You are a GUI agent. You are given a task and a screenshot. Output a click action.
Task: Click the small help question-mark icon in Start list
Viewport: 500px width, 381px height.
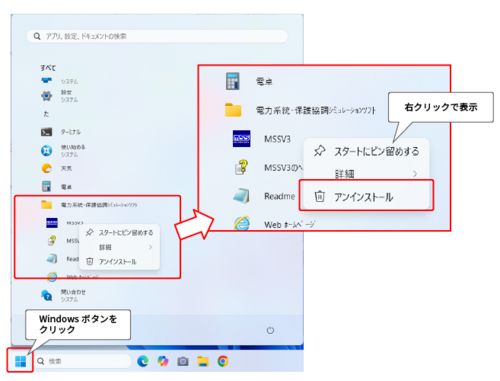[x=52, y=240]
